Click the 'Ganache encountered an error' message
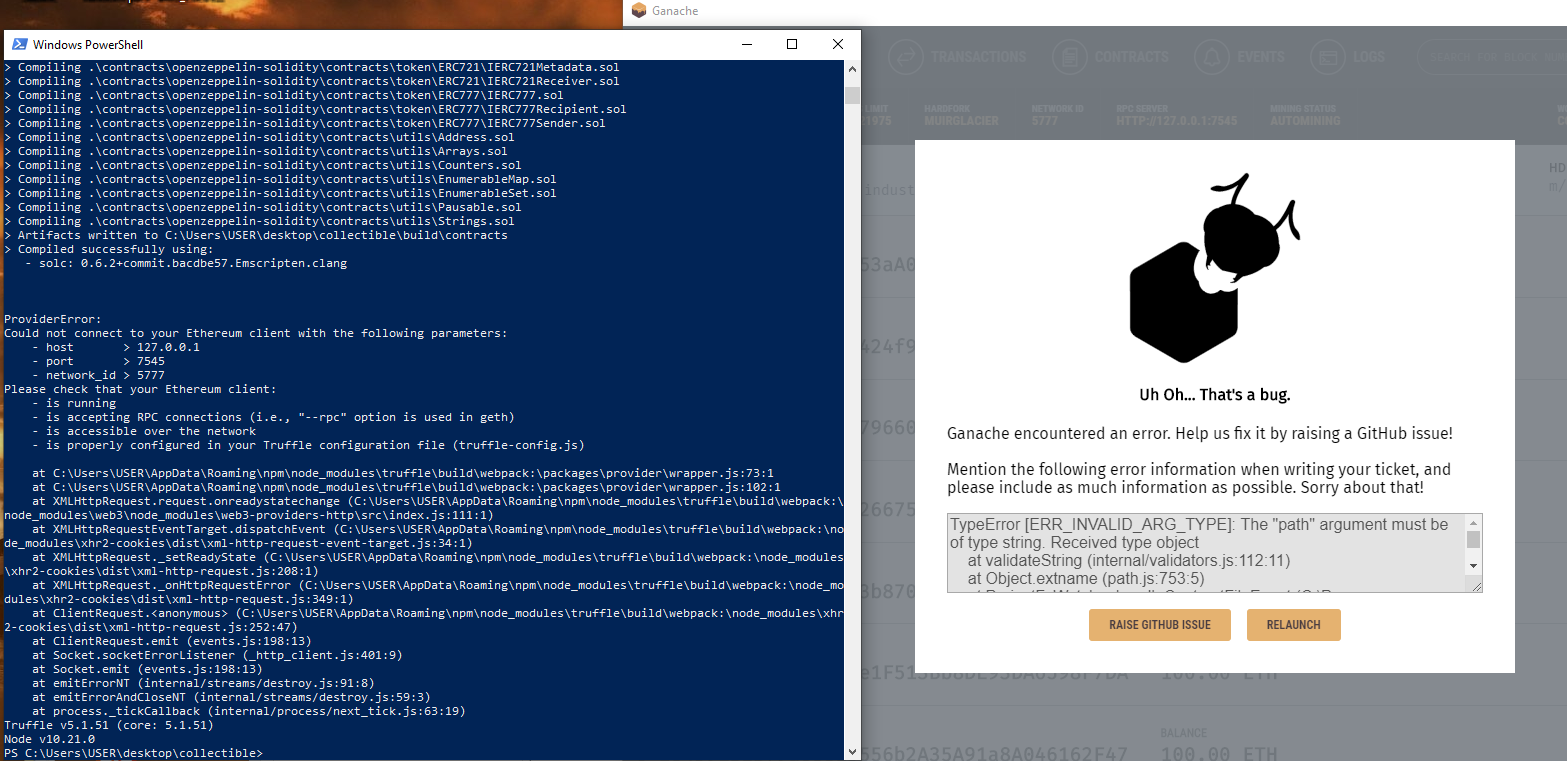Image resolution: width=1567 pixels, height=761 pixels. click(x=1200, y=433)
